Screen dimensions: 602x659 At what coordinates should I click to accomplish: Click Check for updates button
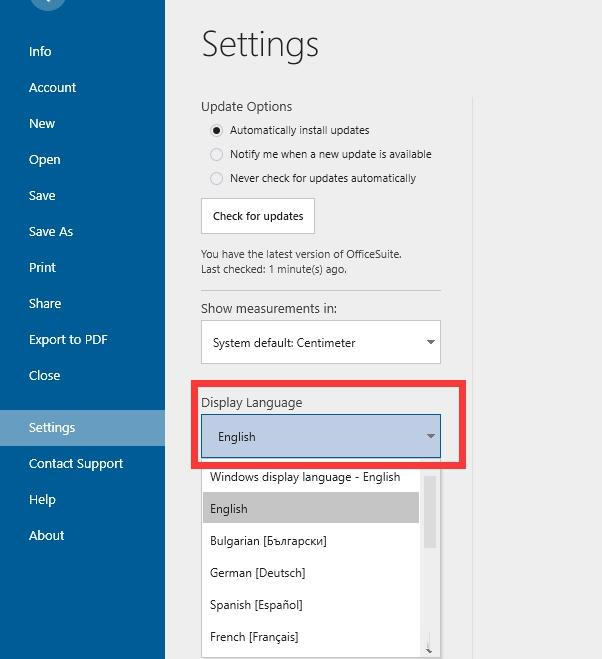[x=258, y=216]
